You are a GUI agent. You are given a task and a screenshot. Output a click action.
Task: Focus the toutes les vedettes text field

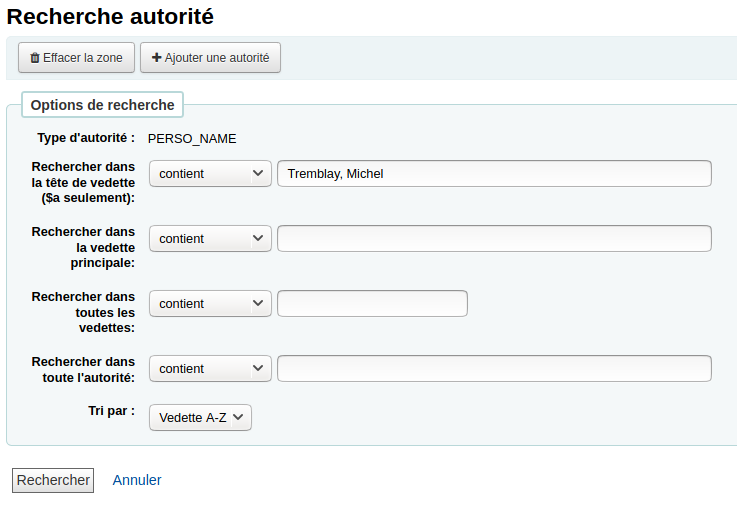click(x=372, y=304)
